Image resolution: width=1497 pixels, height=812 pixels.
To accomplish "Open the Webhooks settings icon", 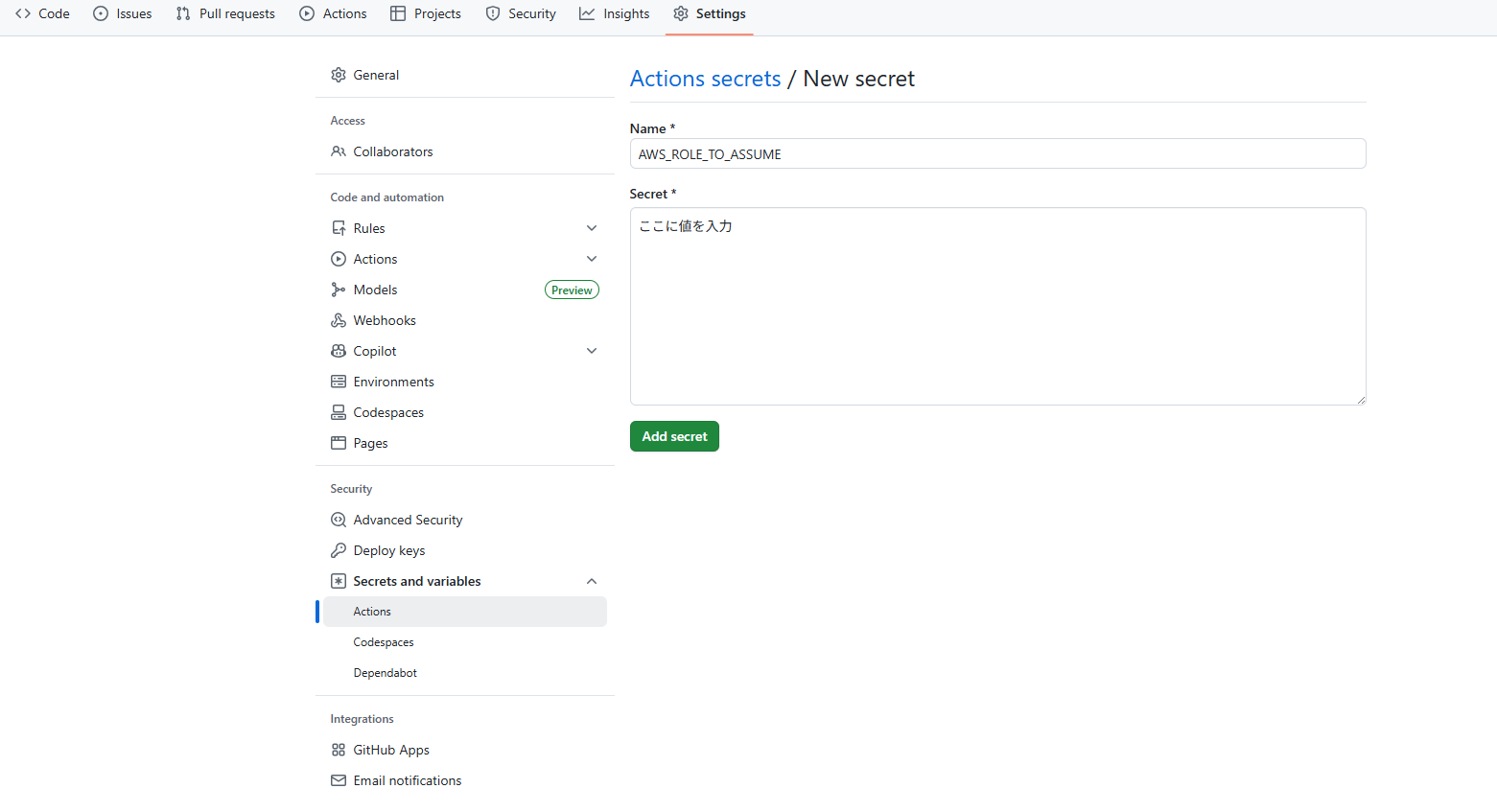I will click(x=339, y=319).
